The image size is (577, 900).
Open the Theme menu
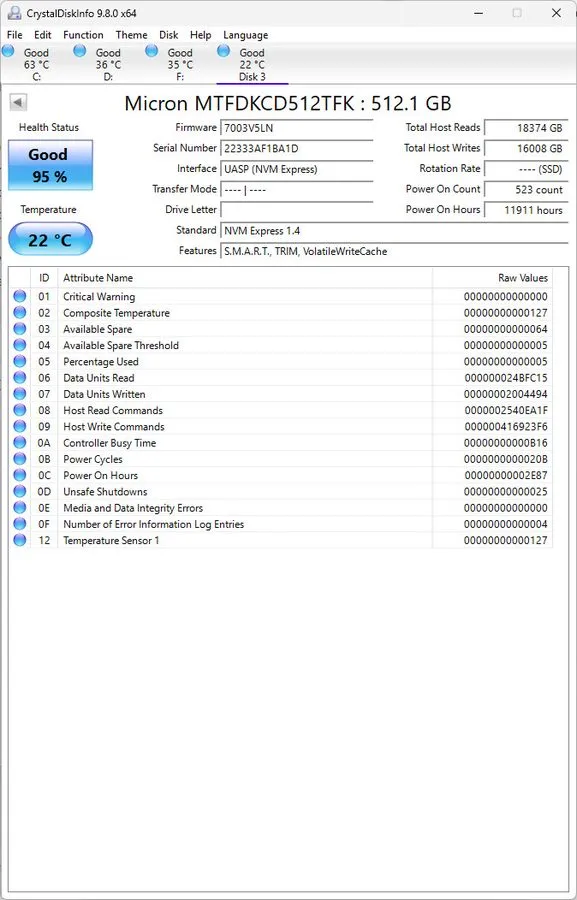pyautogui.click(x=131, y=35)
